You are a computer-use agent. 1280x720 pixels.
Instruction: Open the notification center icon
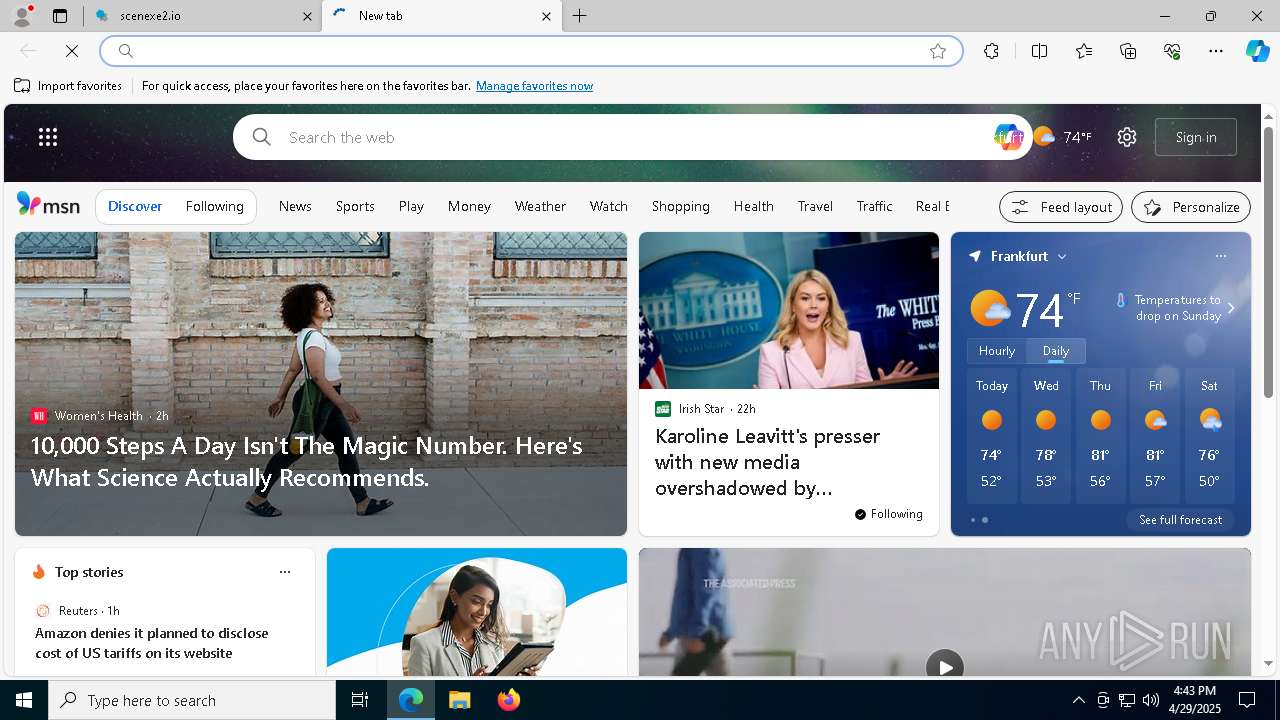[x=1247, y=700]
